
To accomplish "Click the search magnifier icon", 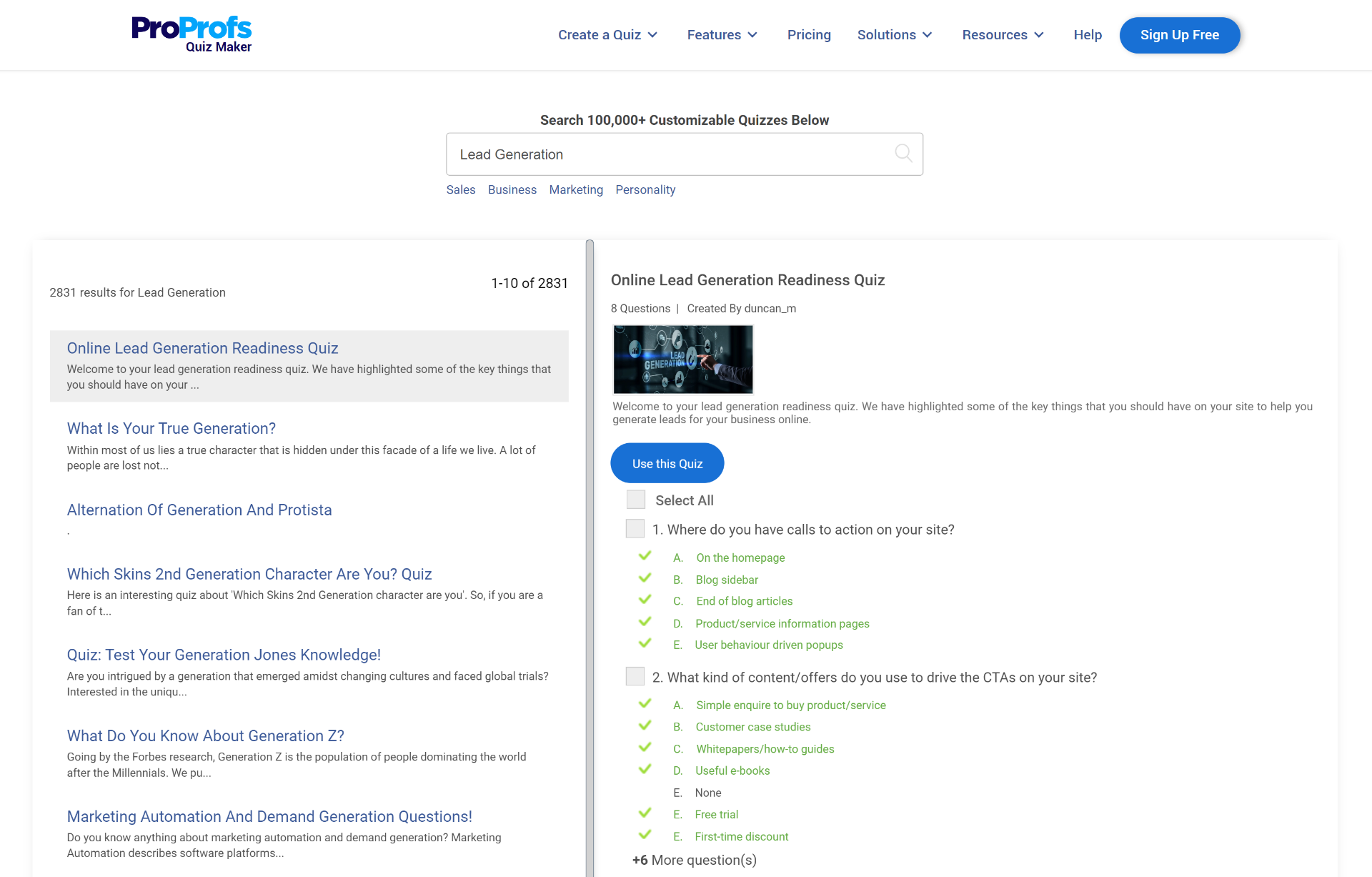I will coord(903,154).
